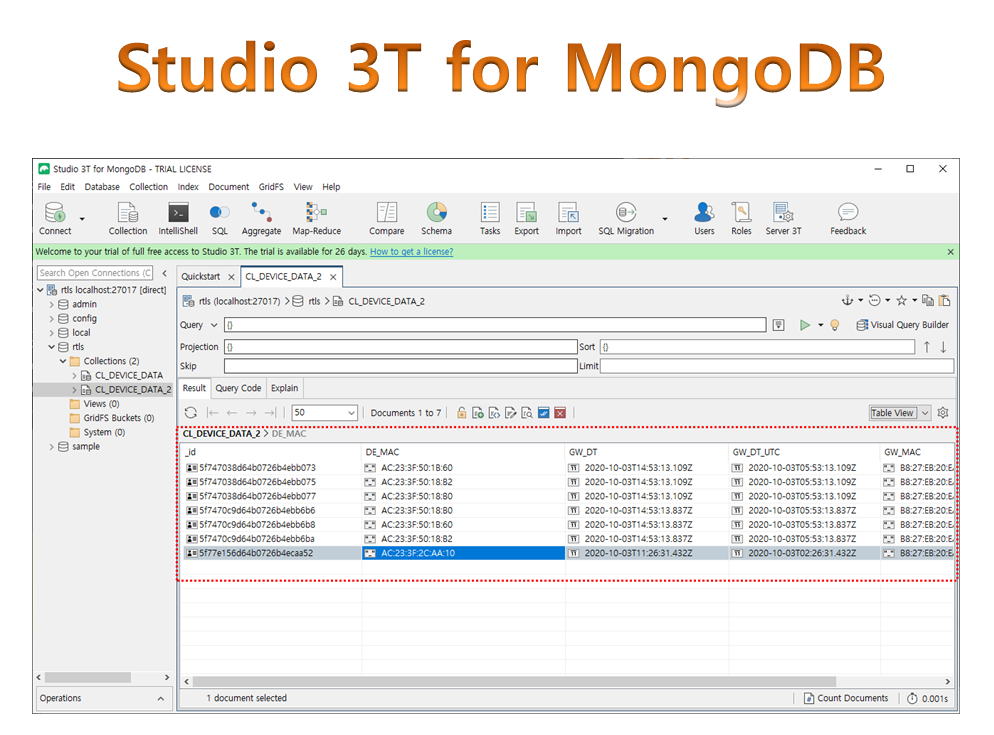
Task: Open the File menu
Action: pyautogui.click(x=44, y=186)
